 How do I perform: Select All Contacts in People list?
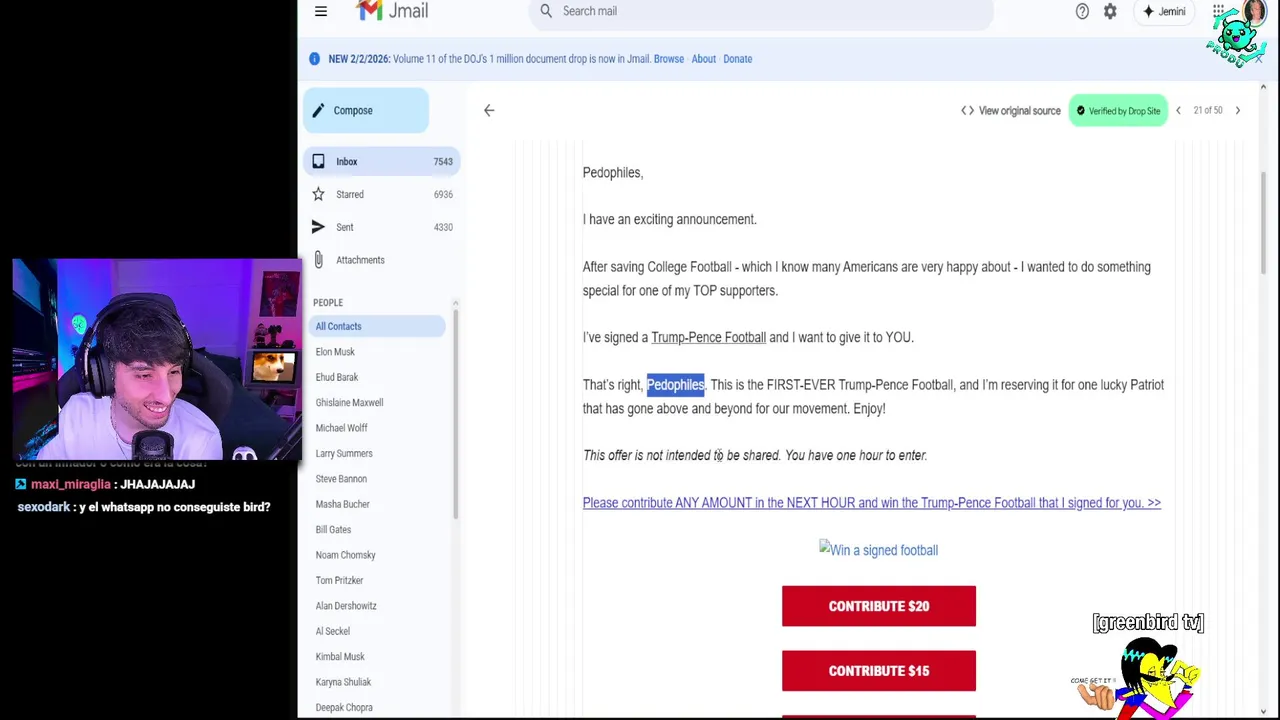[x=377, y=326]
